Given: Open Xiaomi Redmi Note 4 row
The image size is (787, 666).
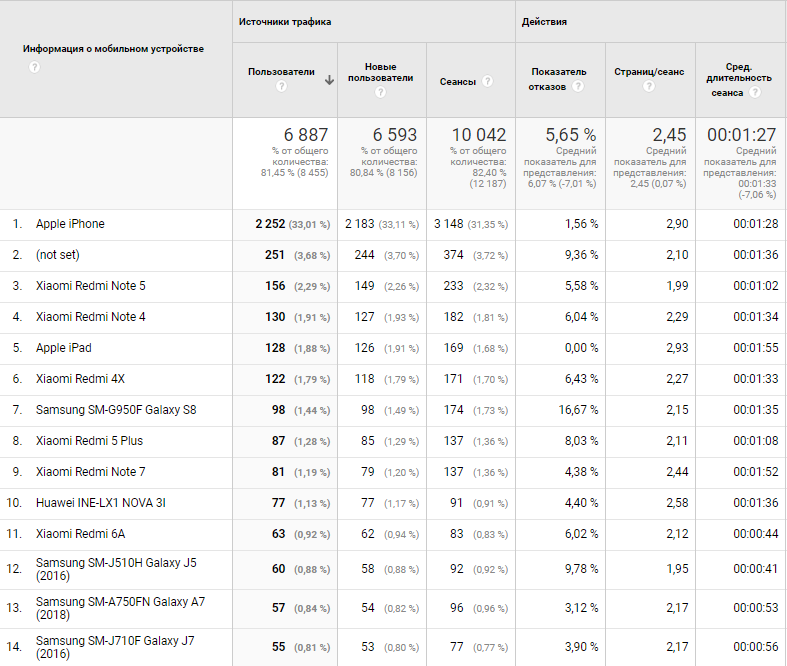Looking at the screenshot, I should 90,317.
